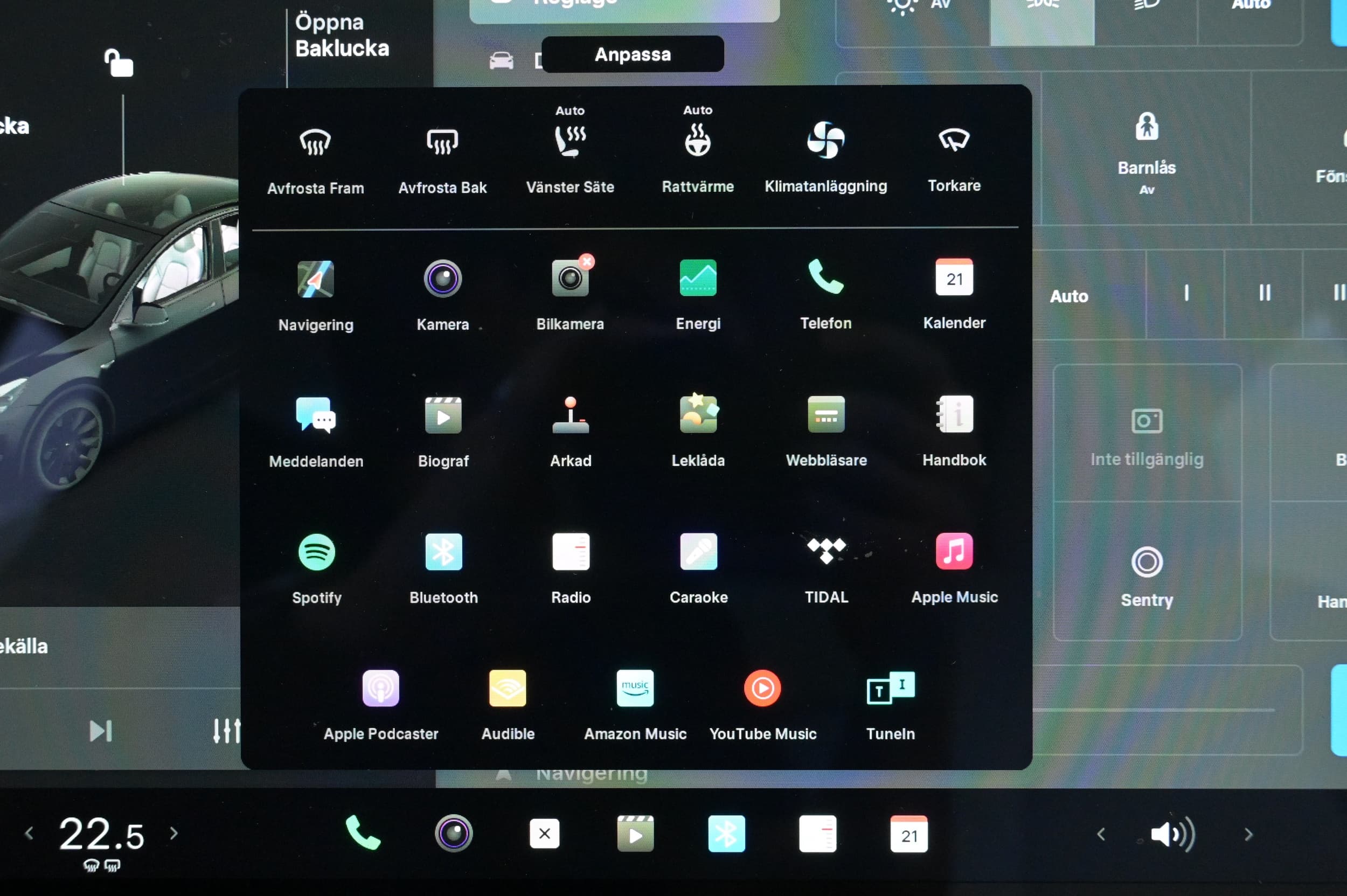Open Apple Music
Image resolution: width=1347 pixels, height=896 pixels.
coord(954,551)
